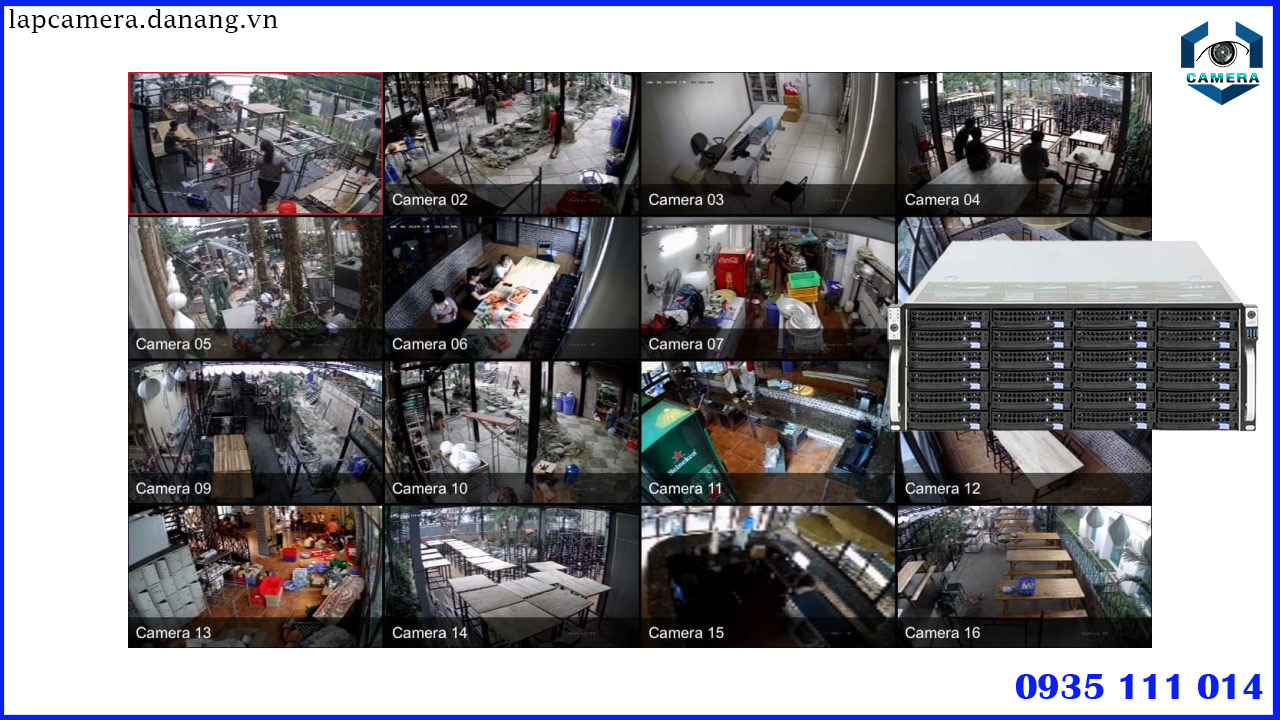1280x720 pixels.
Task: Open the Camera 10 feed
Action: click(x=510, y=432)
